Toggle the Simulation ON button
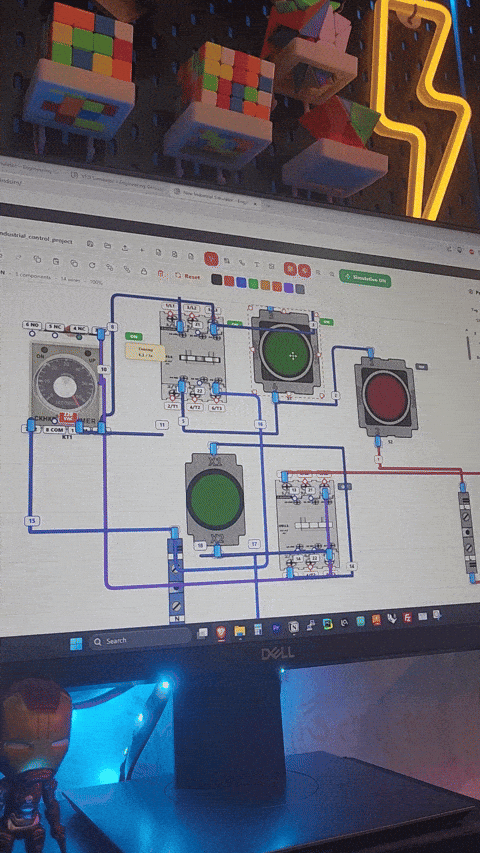480x853 pixels. click(365, 278)
